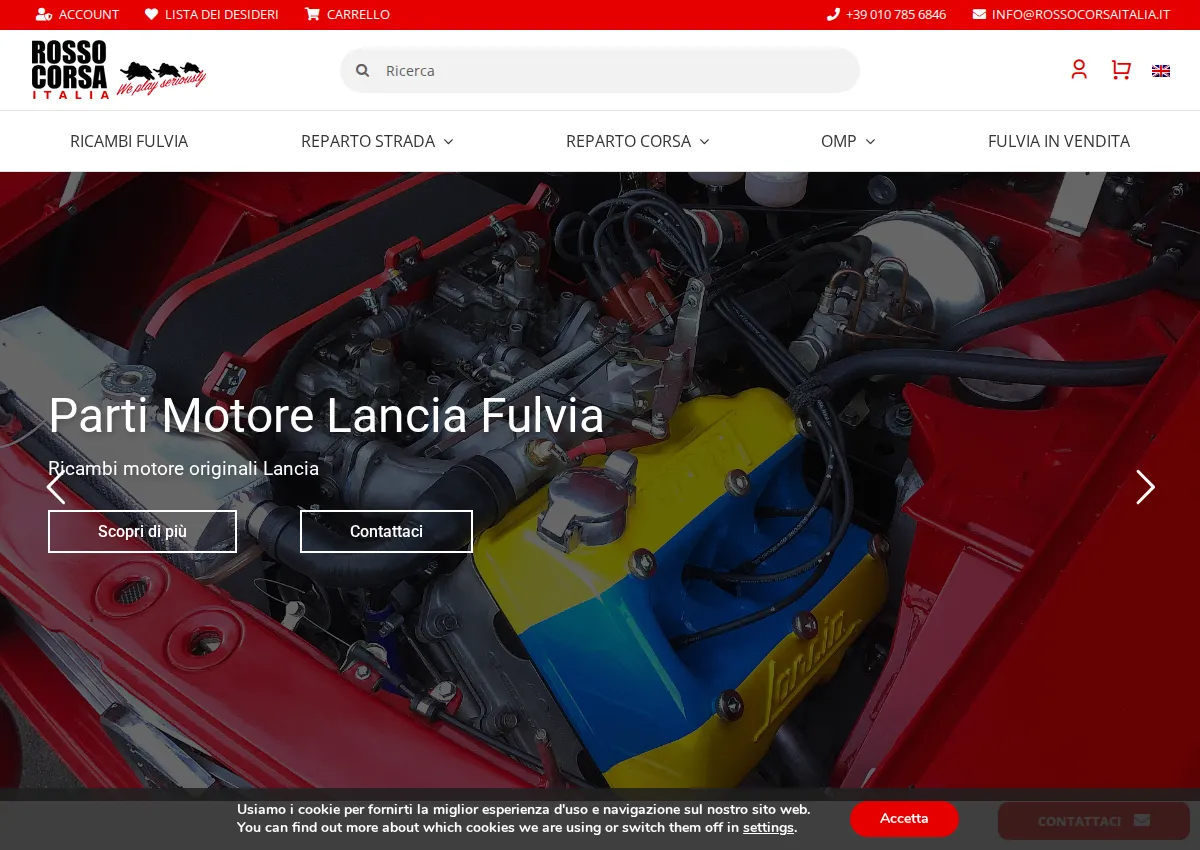Image resolution: width=1200 pixels, height=850 pixels.
Task: Open the Account link in top bar
Action: pos(77,14)
